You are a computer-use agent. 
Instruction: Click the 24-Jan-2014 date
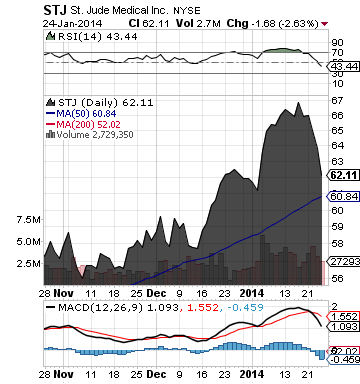point(73,24)
